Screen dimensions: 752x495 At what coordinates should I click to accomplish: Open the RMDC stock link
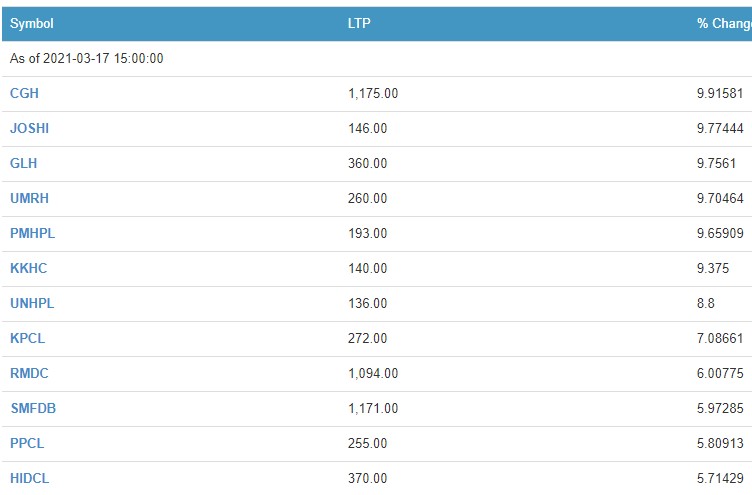[29, 373]
